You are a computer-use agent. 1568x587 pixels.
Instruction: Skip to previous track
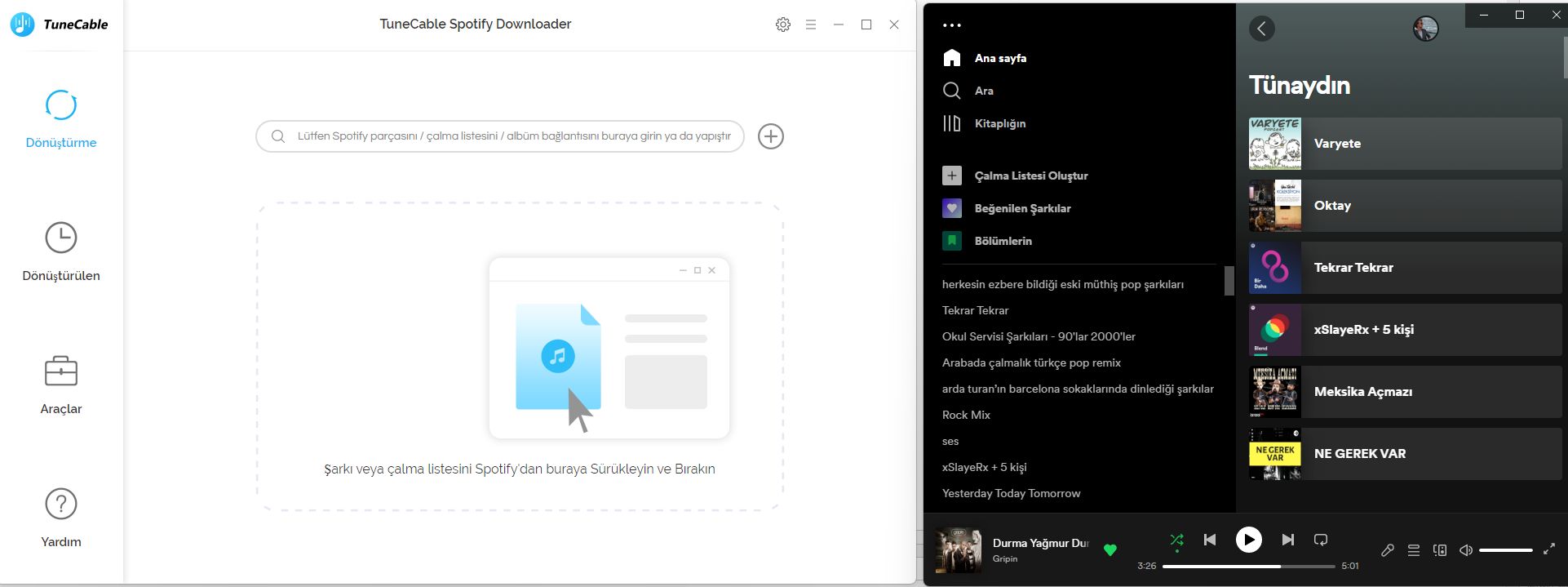1210,540
